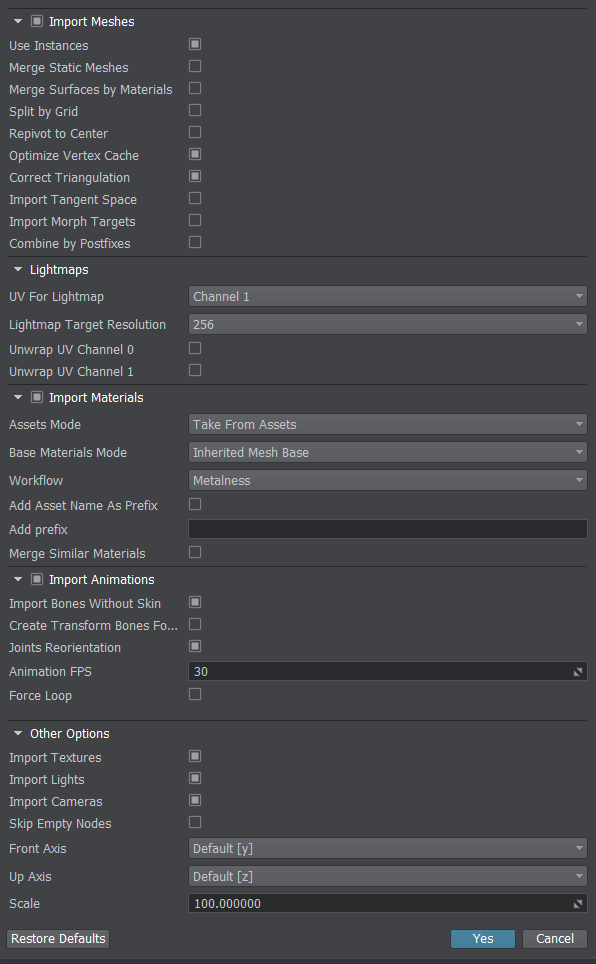Click the Add prefix text field
596x964 pixels.
click(x=387, y=529)
